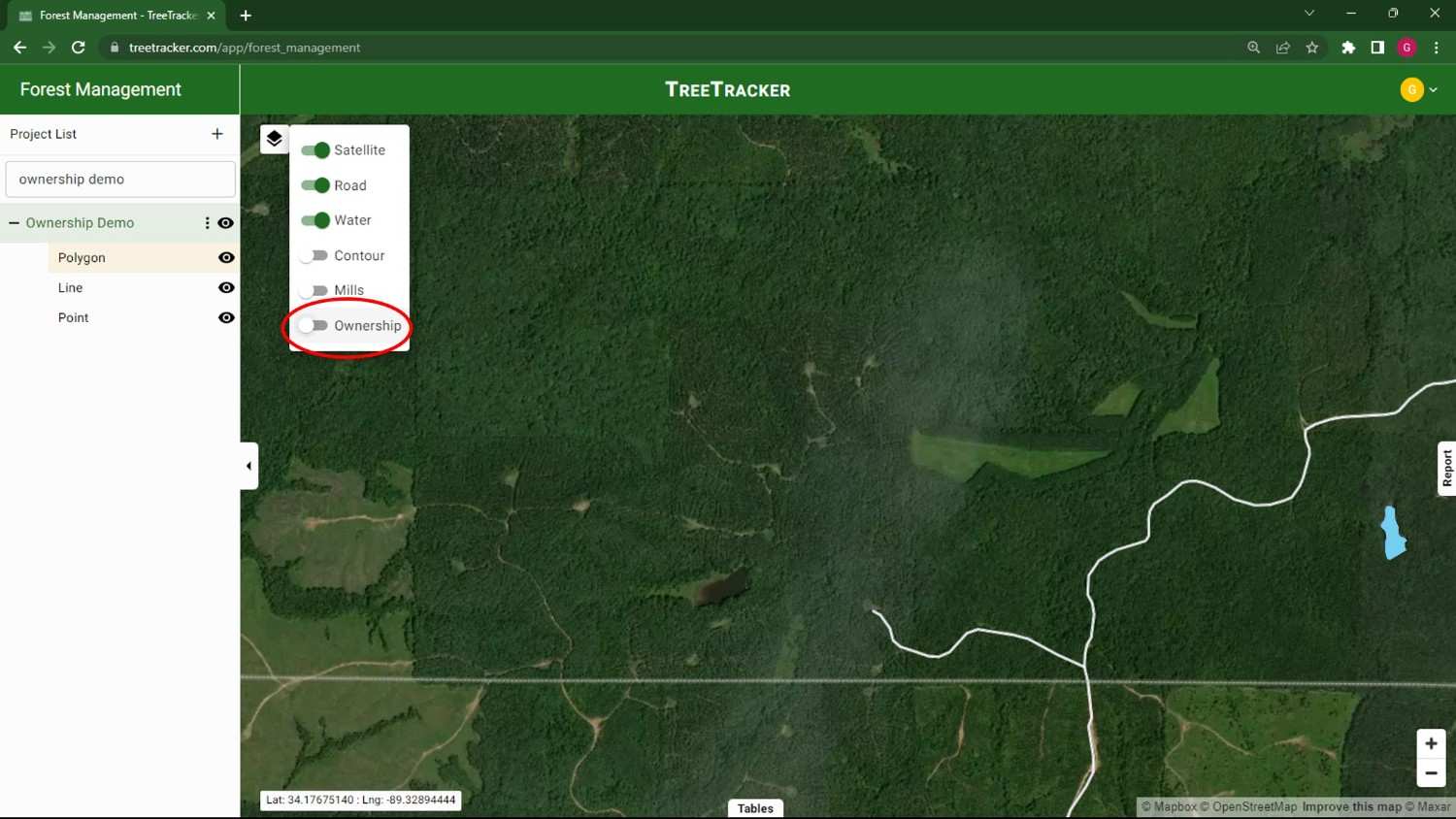Turn on the Contour layer

pyautogui.click(x=314, y=255)
